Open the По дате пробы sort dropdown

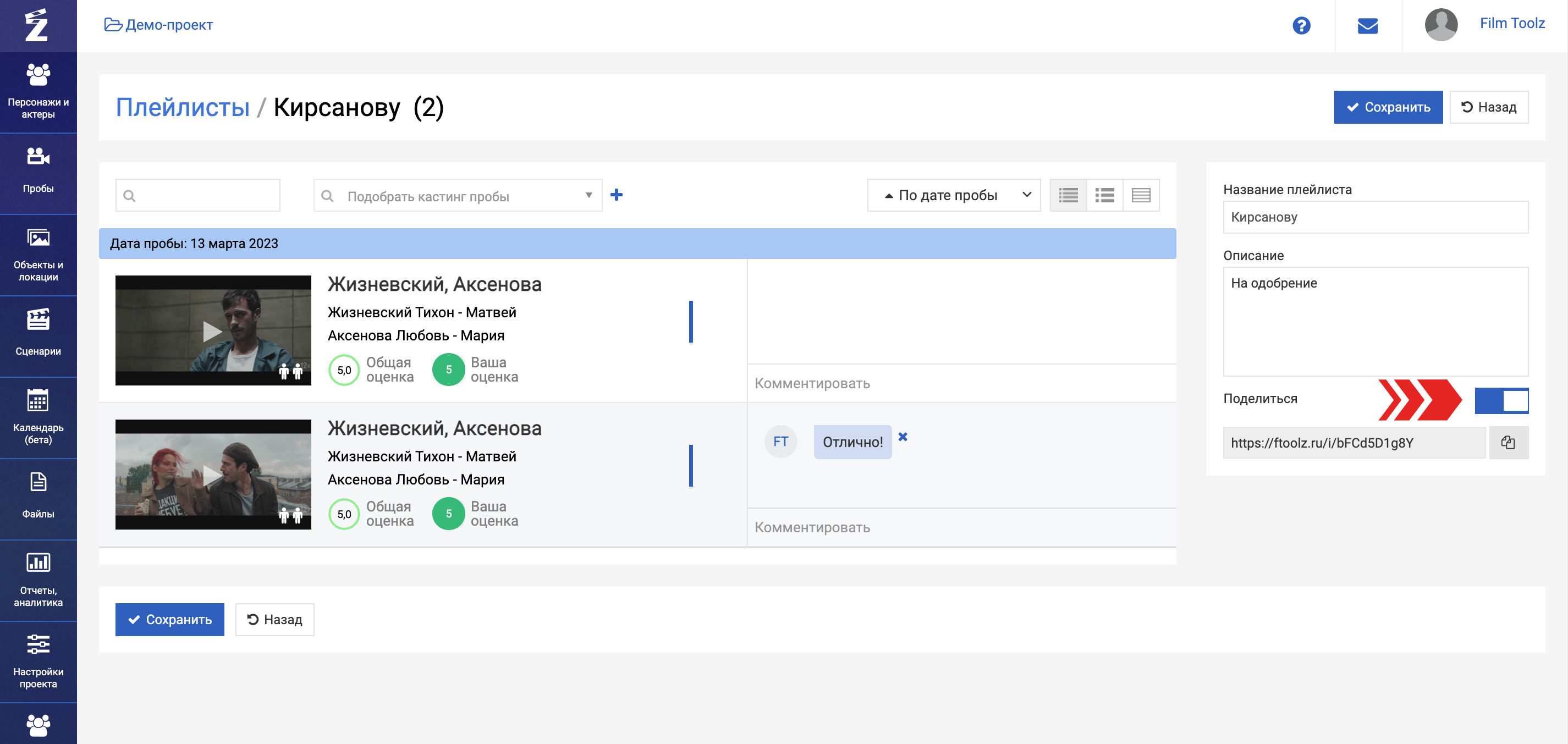click(x=954, y=195)
